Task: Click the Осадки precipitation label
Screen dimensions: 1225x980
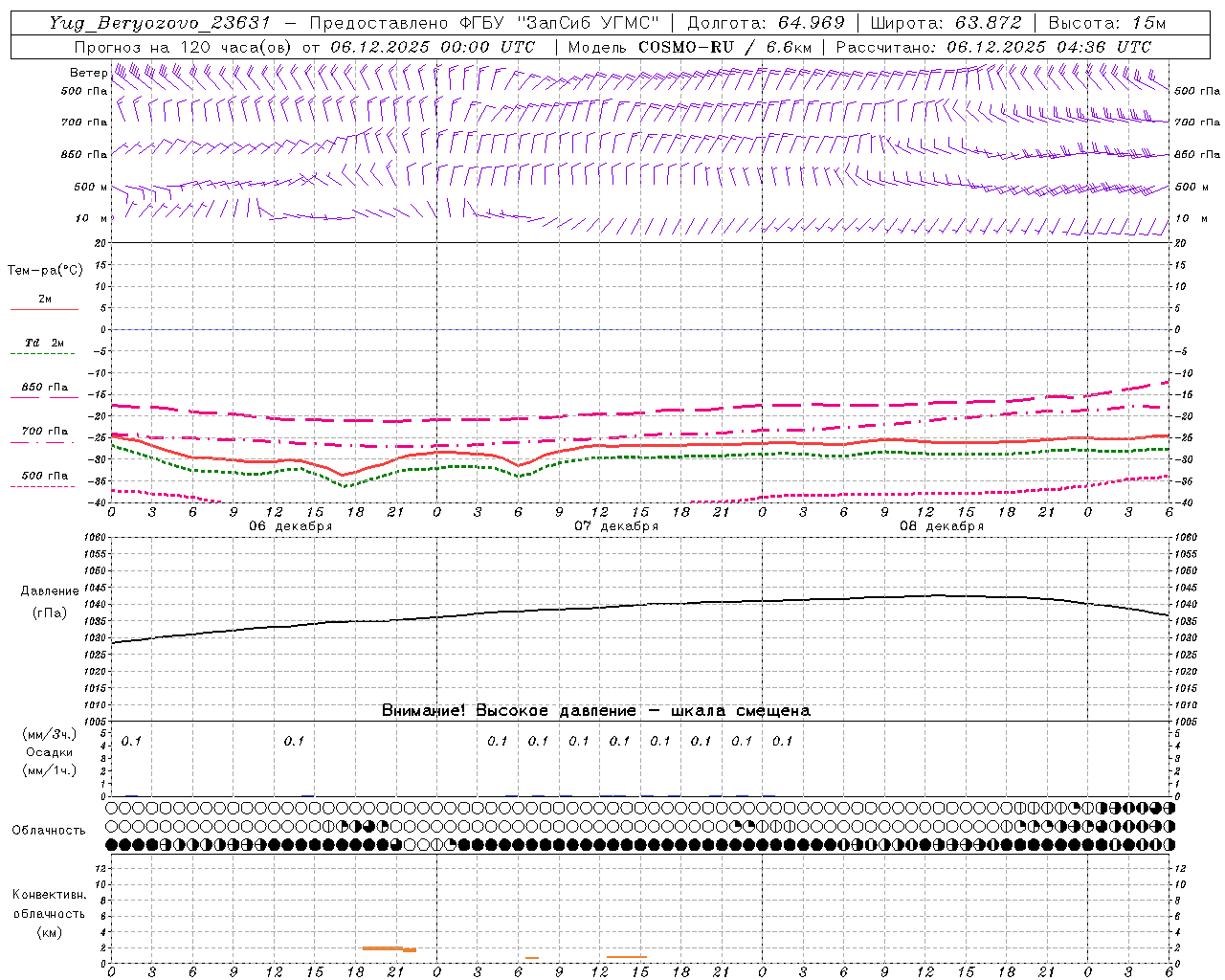Action: (x=50, y=752)
